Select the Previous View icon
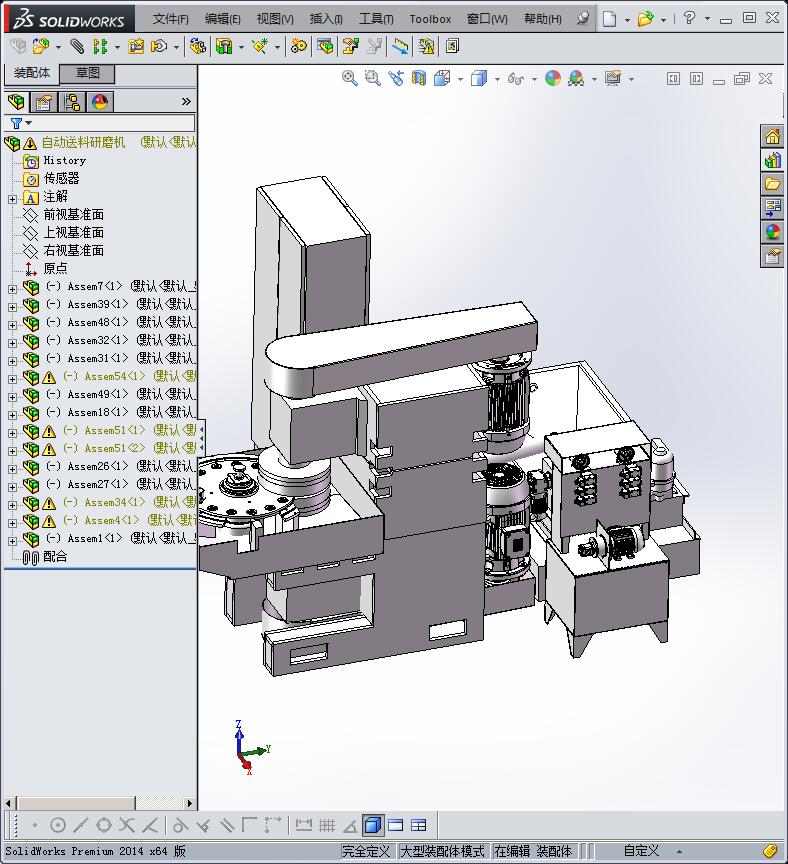This screenshot has width=788, height=864. (396, 78)
